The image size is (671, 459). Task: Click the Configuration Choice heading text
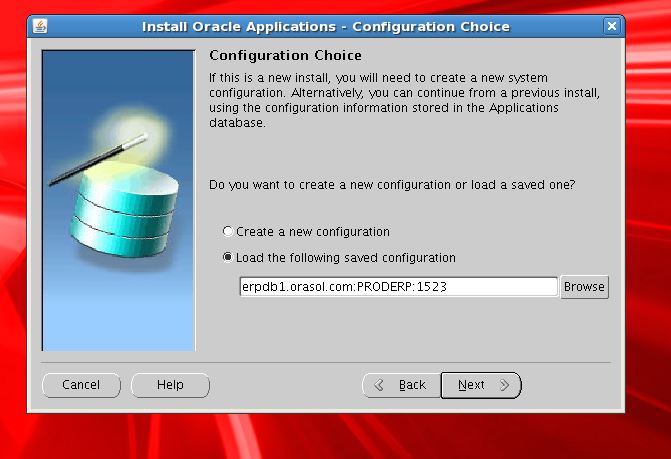(285, 56)
